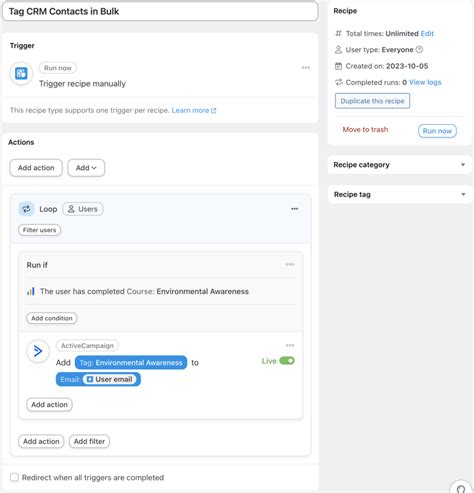Expand the Recipe category panel
The height and width of the screenshot is (493, 474).
[x=400, y=165]
